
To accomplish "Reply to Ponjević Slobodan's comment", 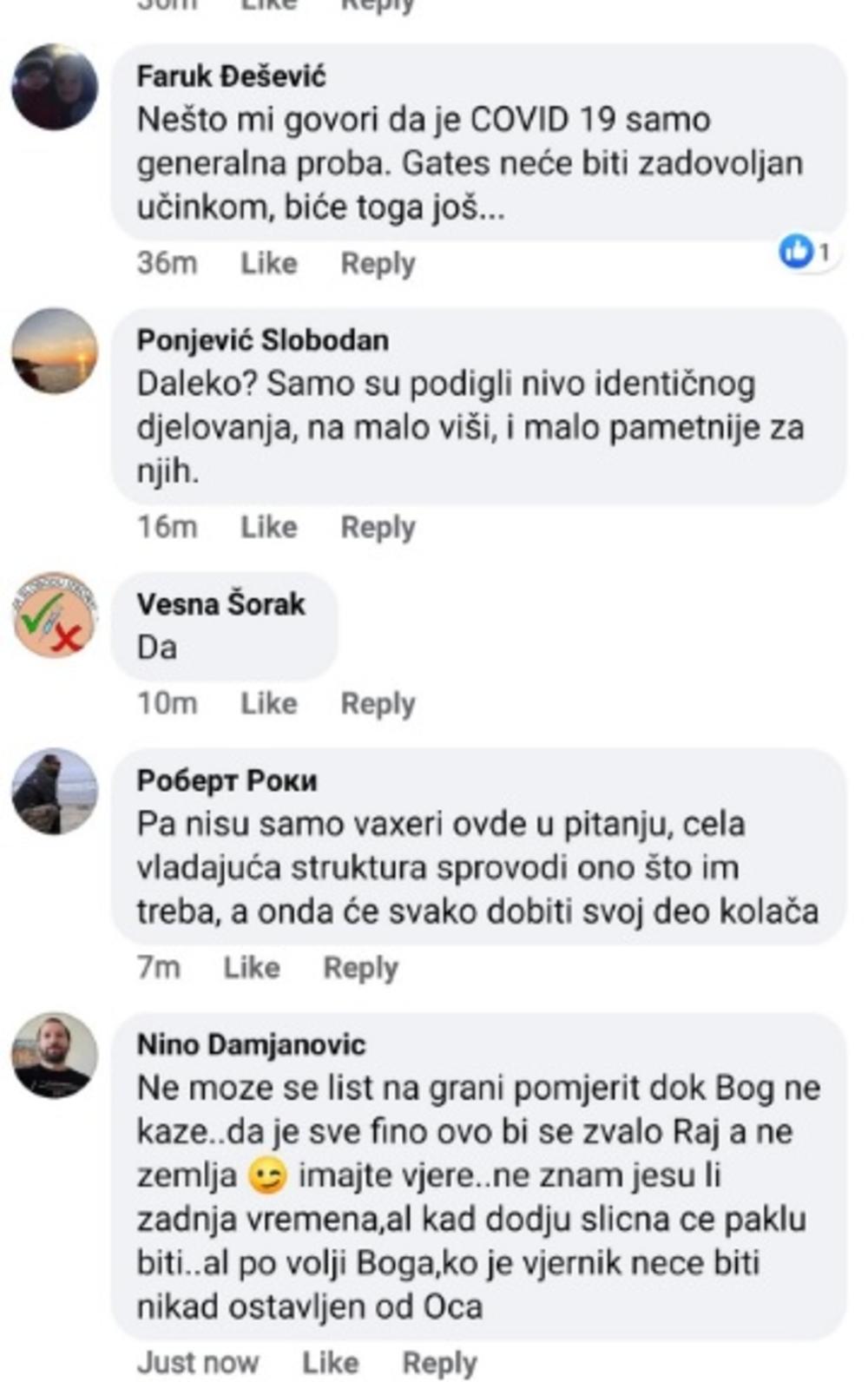I will pyautogui.click(x=378, y=527).
